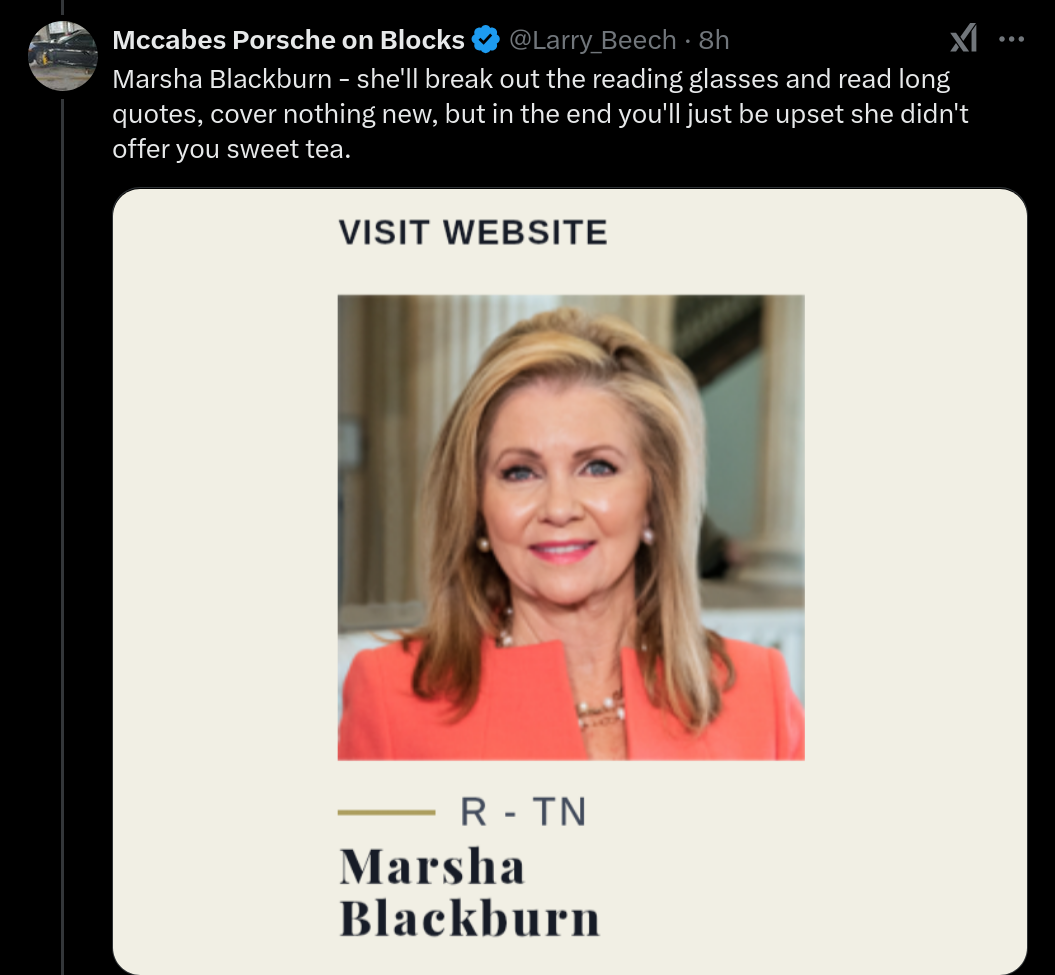Open the poster's car avatar picture
Viewport: 1055px width, 975px height.
click(63, 56)
